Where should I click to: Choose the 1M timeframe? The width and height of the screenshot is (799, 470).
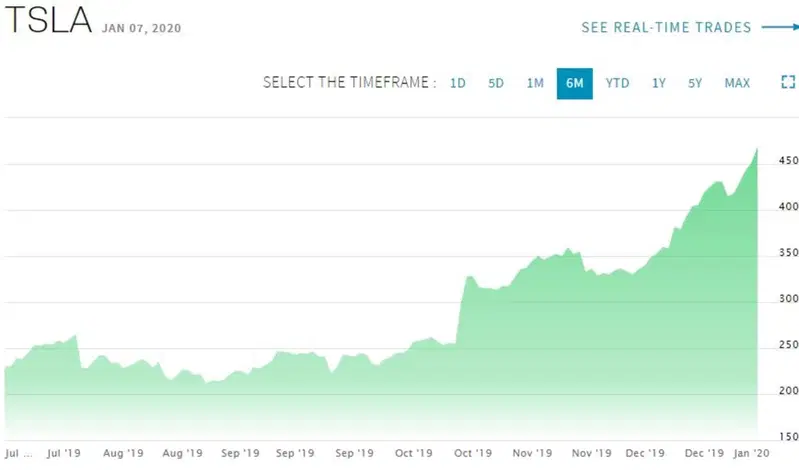(535, 83)
